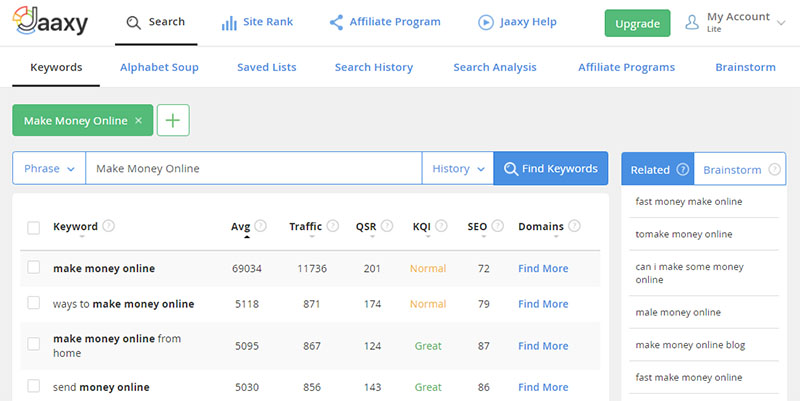
Task: Expand the My Account menu chevron
Action: pyautogui.click(x=781, y=23)
